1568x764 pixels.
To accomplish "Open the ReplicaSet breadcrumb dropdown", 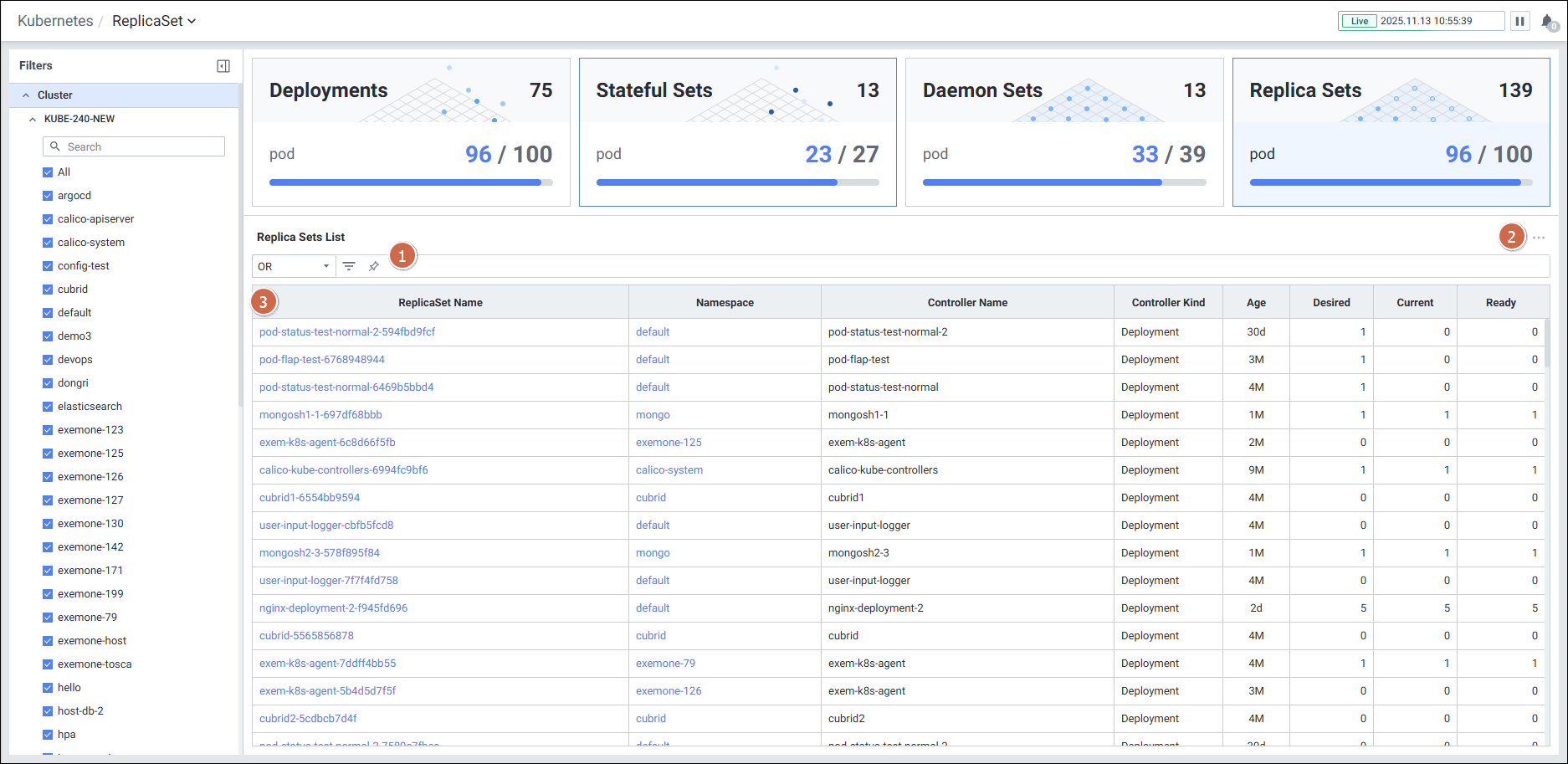I will point(154,21).
